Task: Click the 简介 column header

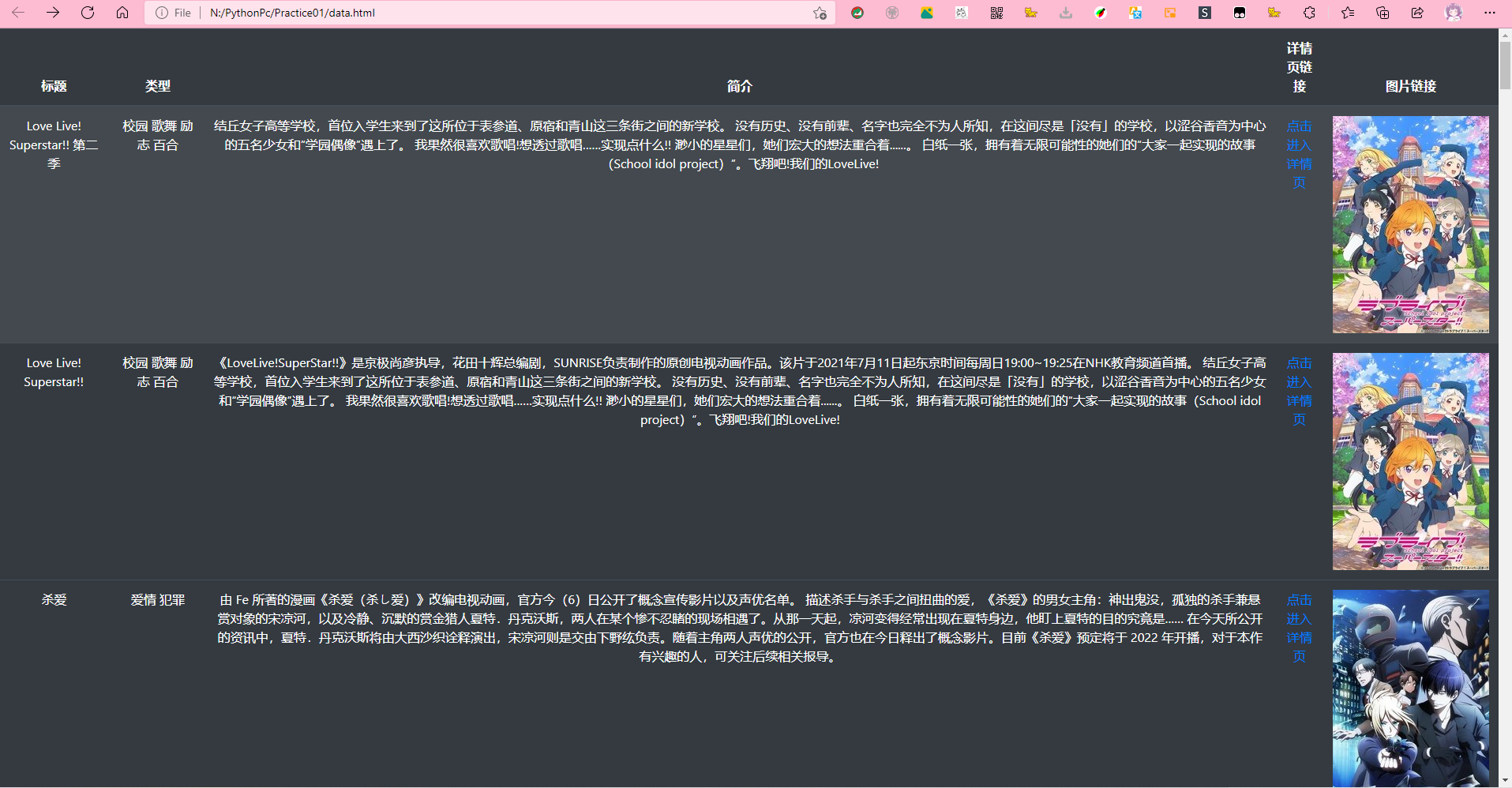Action: point(740,86)
